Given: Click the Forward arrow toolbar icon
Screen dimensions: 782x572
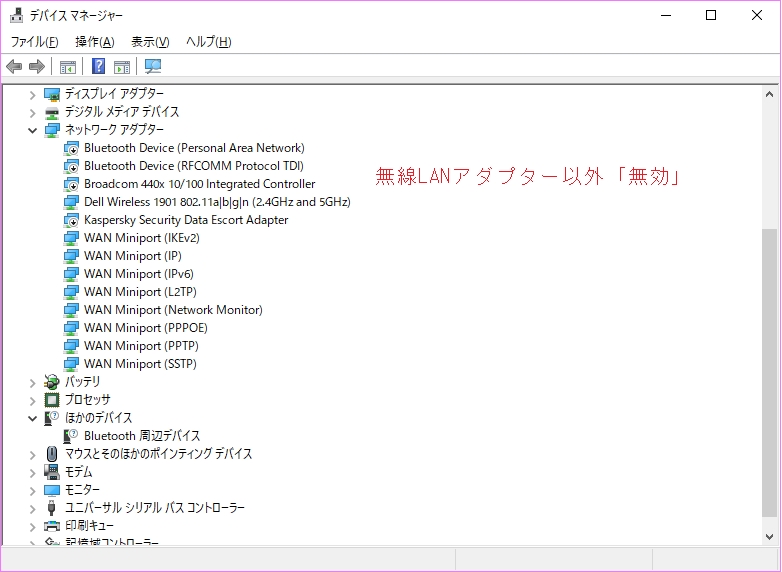Looking at the screenshot, I should coord(37,66).
